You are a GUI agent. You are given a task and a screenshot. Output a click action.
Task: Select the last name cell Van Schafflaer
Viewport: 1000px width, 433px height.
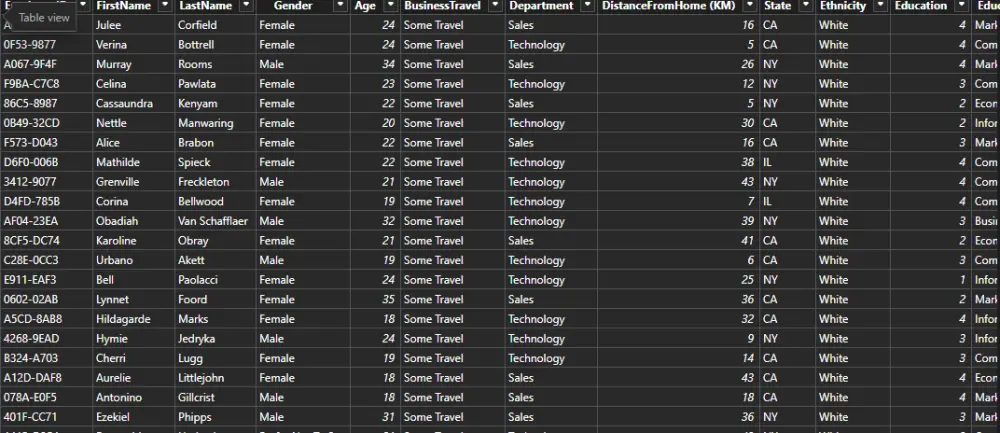213,221
